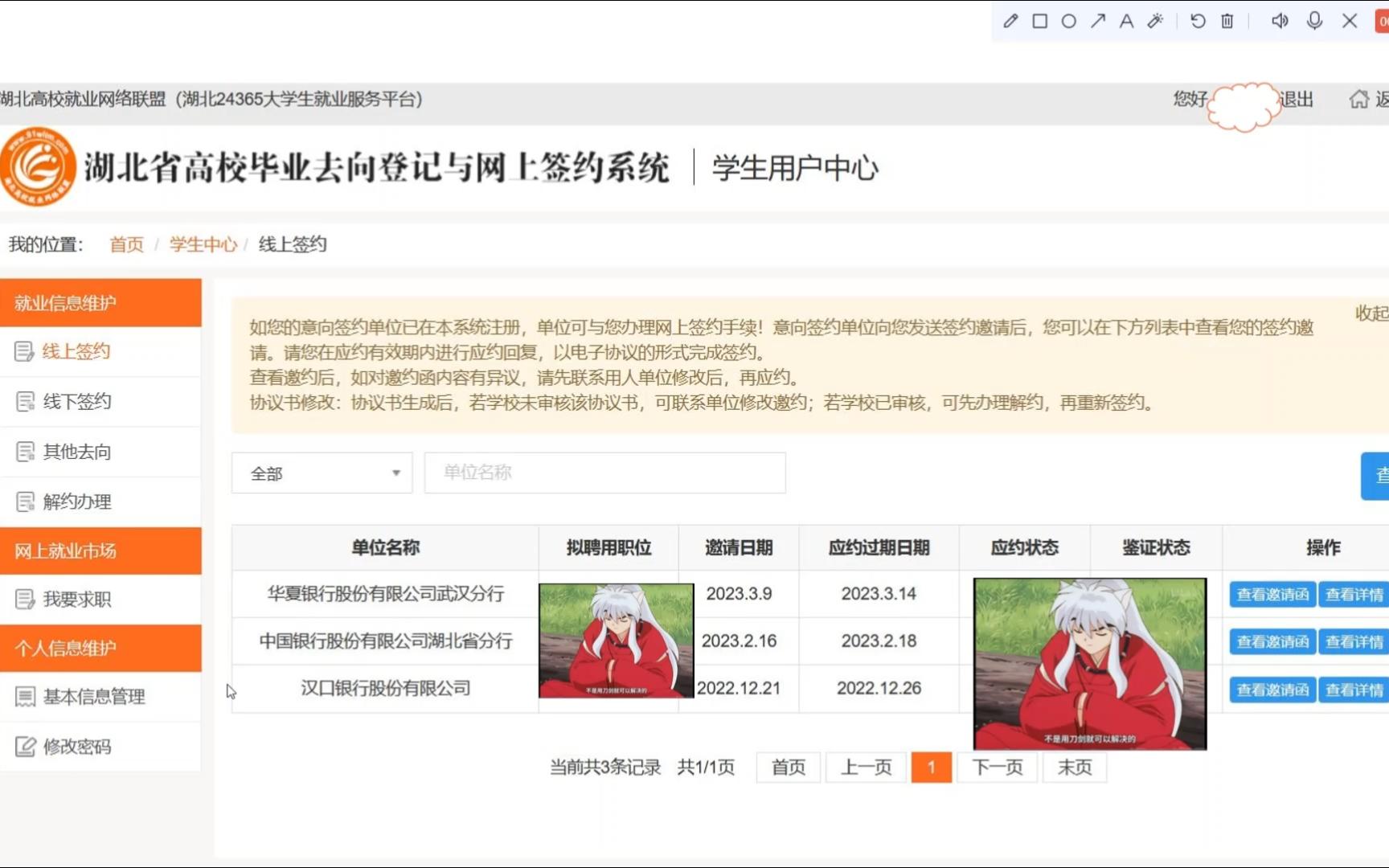
Task: Click the home icon in top bar
Action: click(x=1358, y=99)
